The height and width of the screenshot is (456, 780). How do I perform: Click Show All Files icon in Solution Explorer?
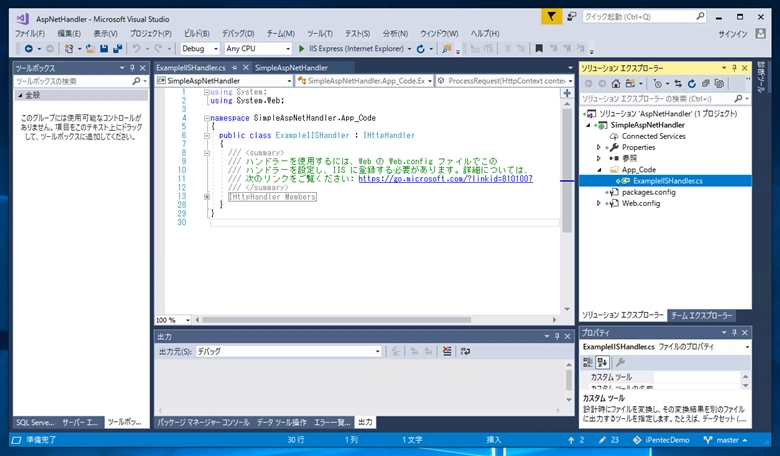coord(719,84)
